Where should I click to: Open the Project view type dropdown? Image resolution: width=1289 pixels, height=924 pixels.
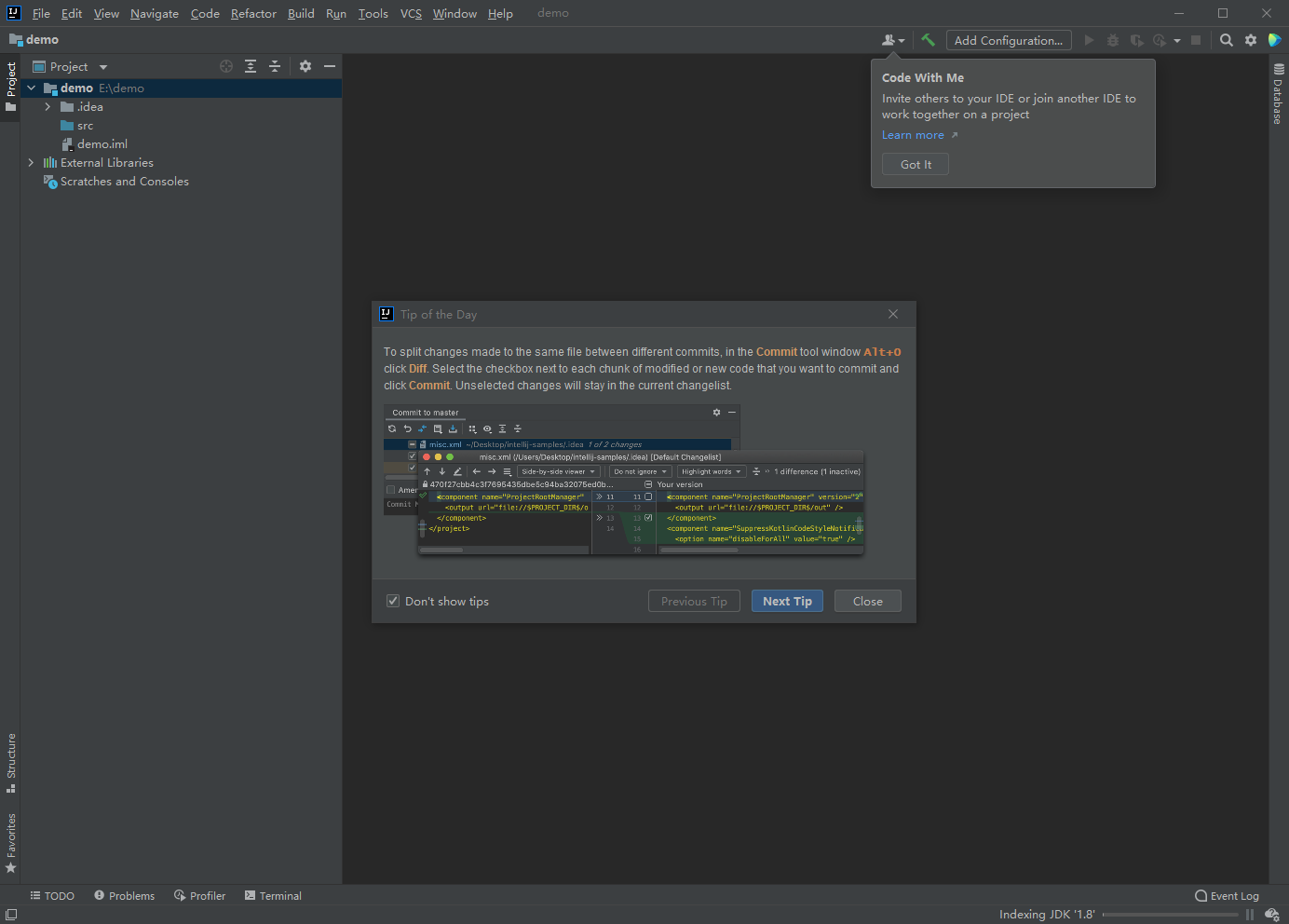point(103,67)
